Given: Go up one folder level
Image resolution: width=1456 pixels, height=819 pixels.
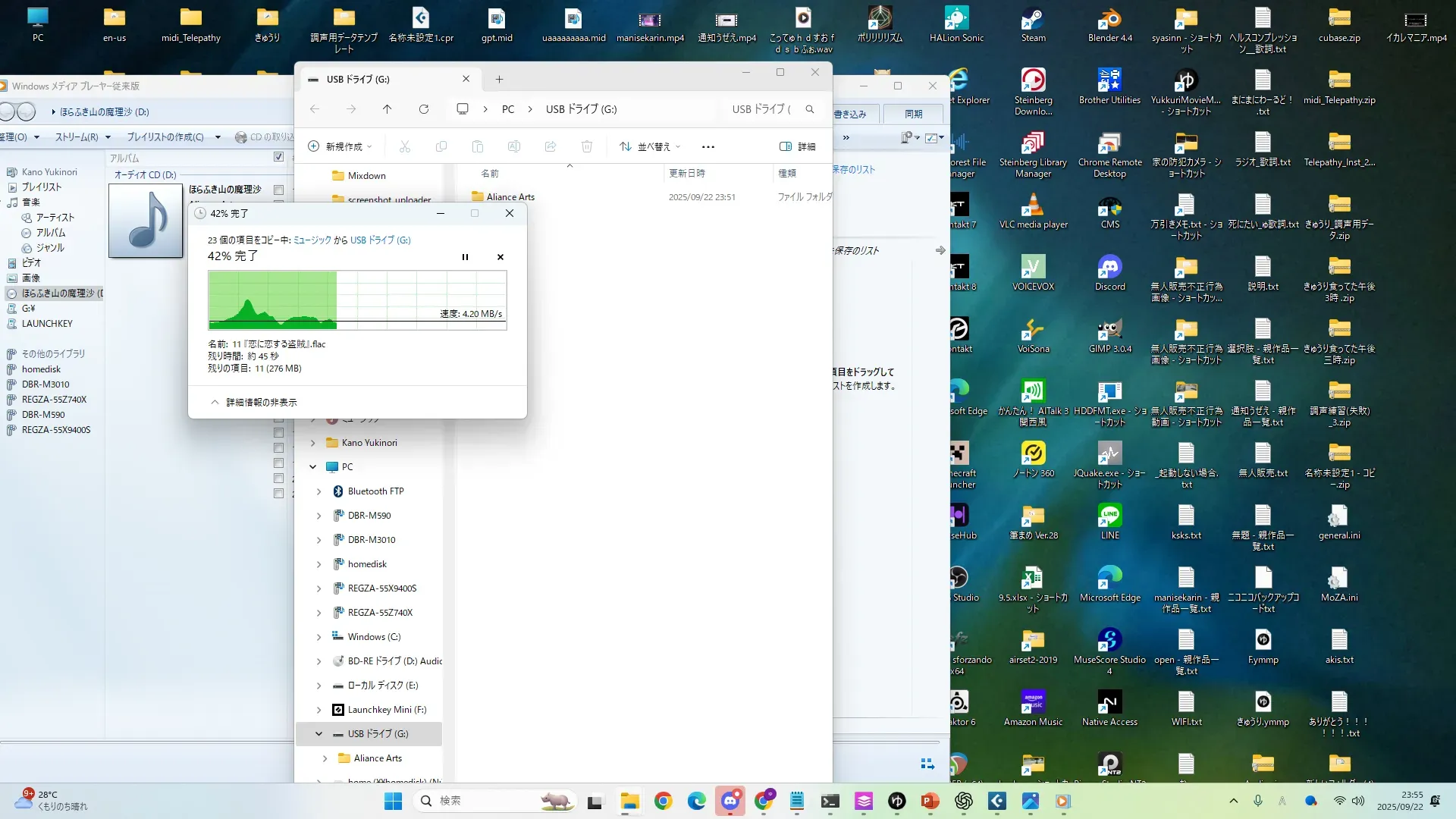Looking at the screenshot, I should pos(387,109).
